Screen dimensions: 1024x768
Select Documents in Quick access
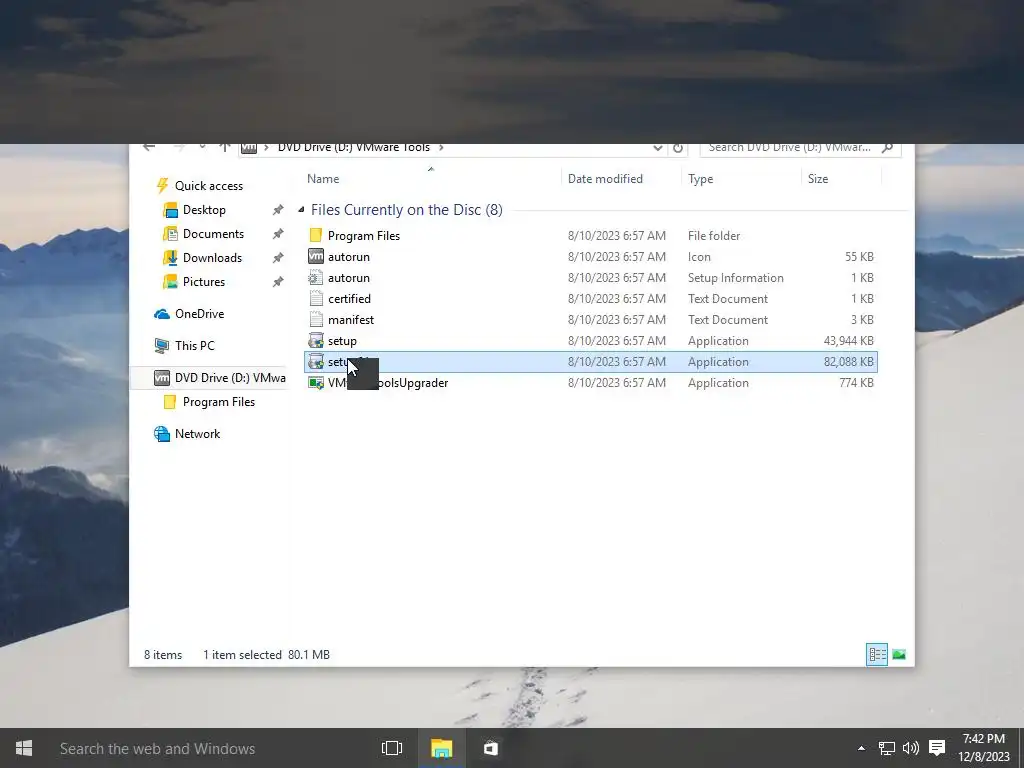213,234
